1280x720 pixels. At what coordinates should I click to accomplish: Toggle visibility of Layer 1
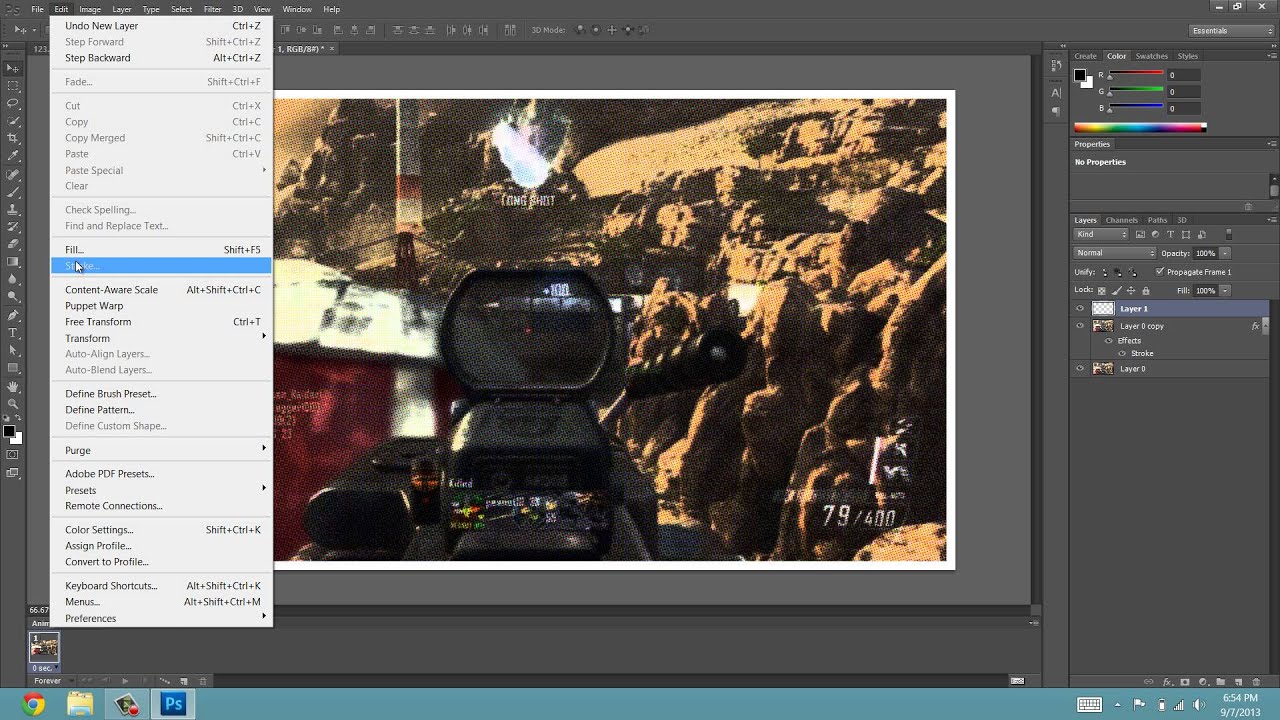pyautogui.click(x=1080, y=309)
